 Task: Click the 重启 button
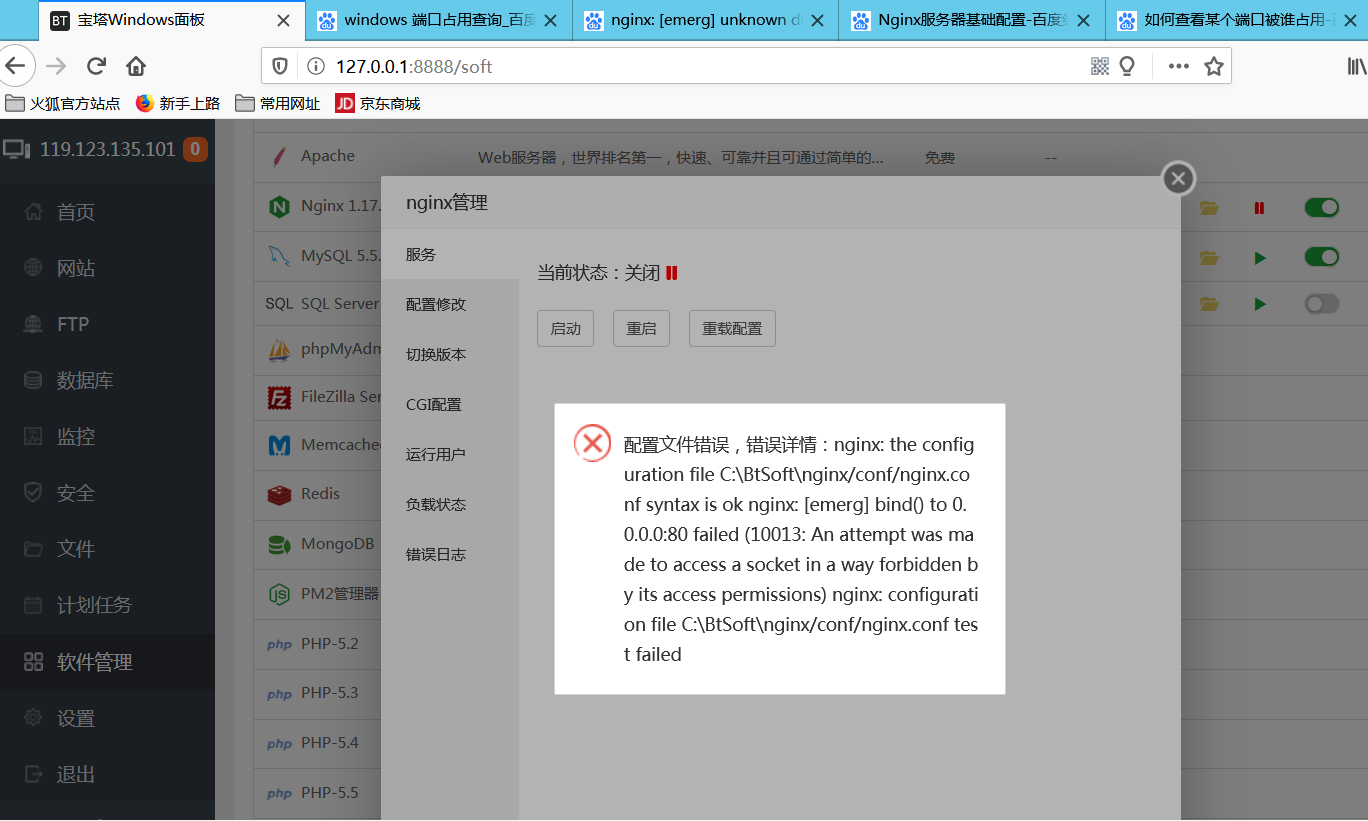[641, 328]
